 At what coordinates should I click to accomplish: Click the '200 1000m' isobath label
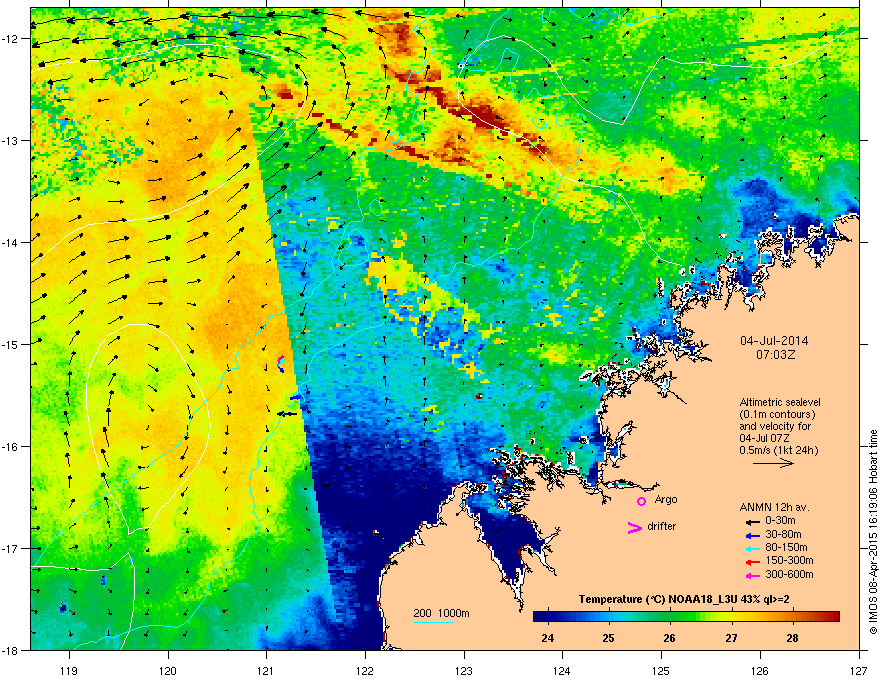click(x=441, y=613)
